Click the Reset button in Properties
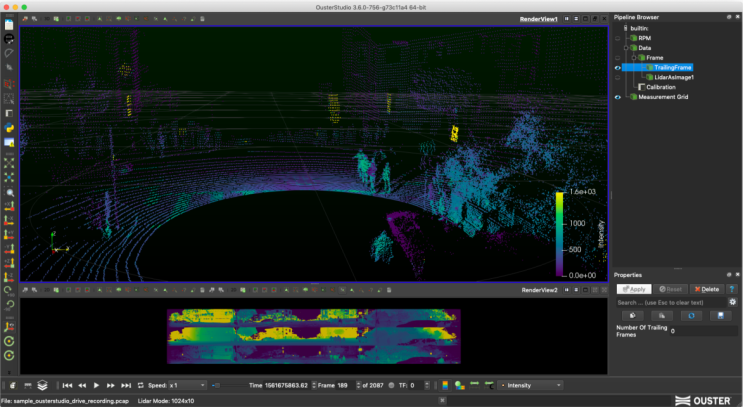 point(670,289)
